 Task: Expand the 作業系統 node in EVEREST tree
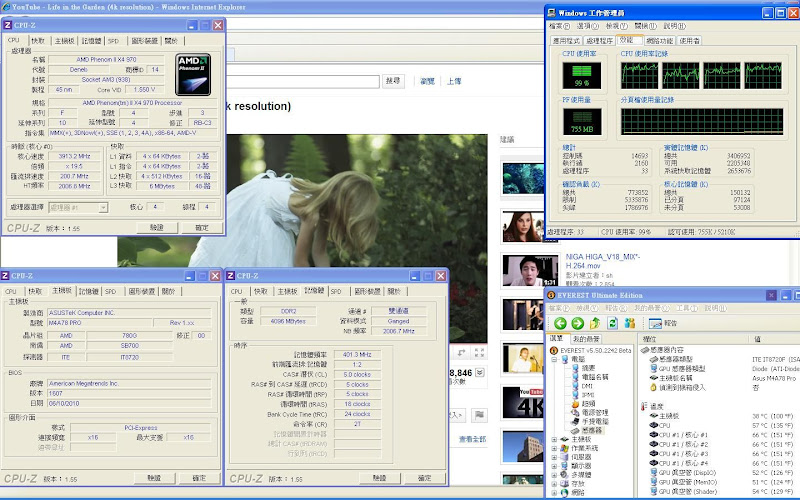click(554, 448)
